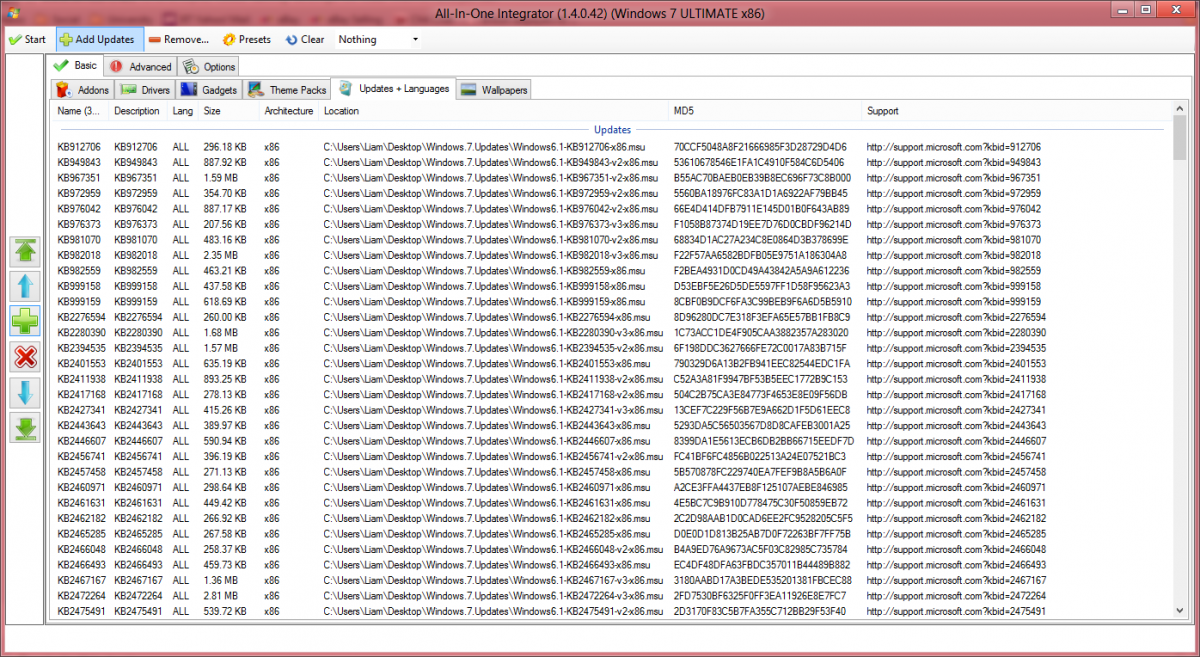Select the row with size 296.18 KB
The width and height of the screenshot is (1200, 657).
click(x=612, y=147)
